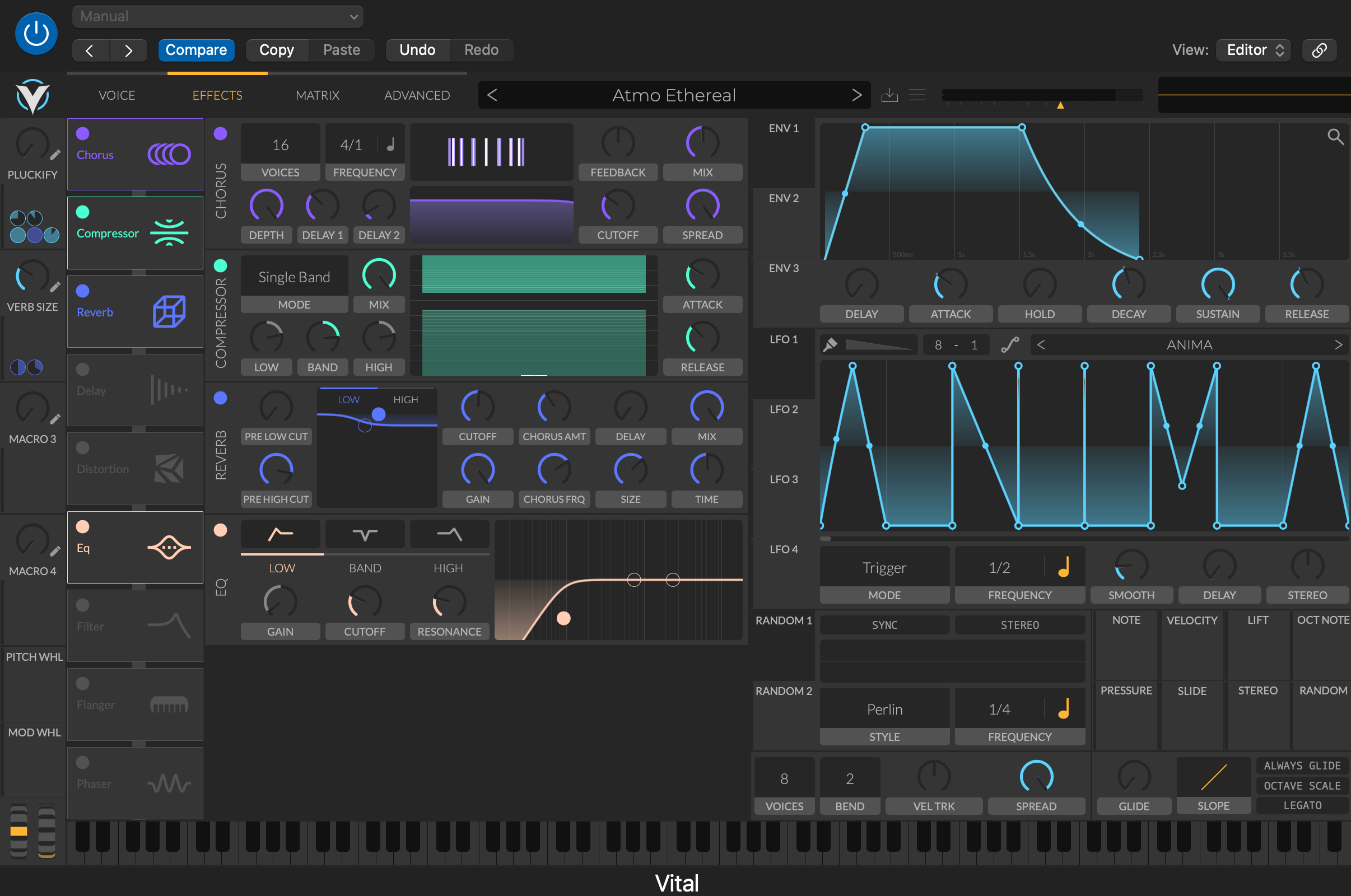The image size is (1351, 896).
Task: Click the Macro 3 edit pencil
Action: (55, 419)
